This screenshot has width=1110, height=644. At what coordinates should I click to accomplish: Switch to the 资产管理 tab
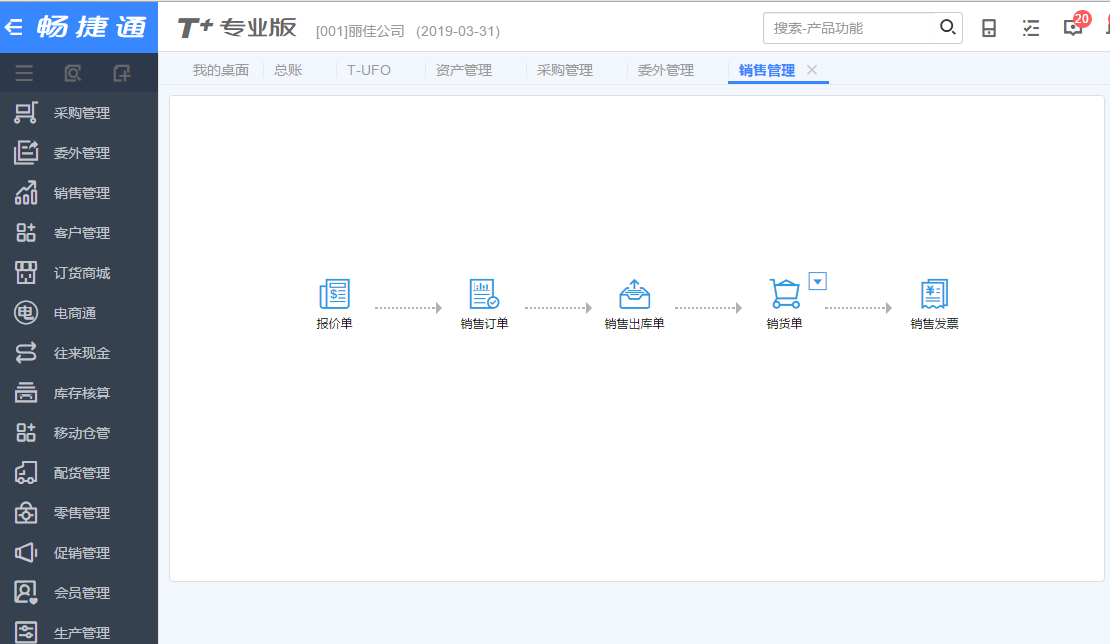click(464, 70)
